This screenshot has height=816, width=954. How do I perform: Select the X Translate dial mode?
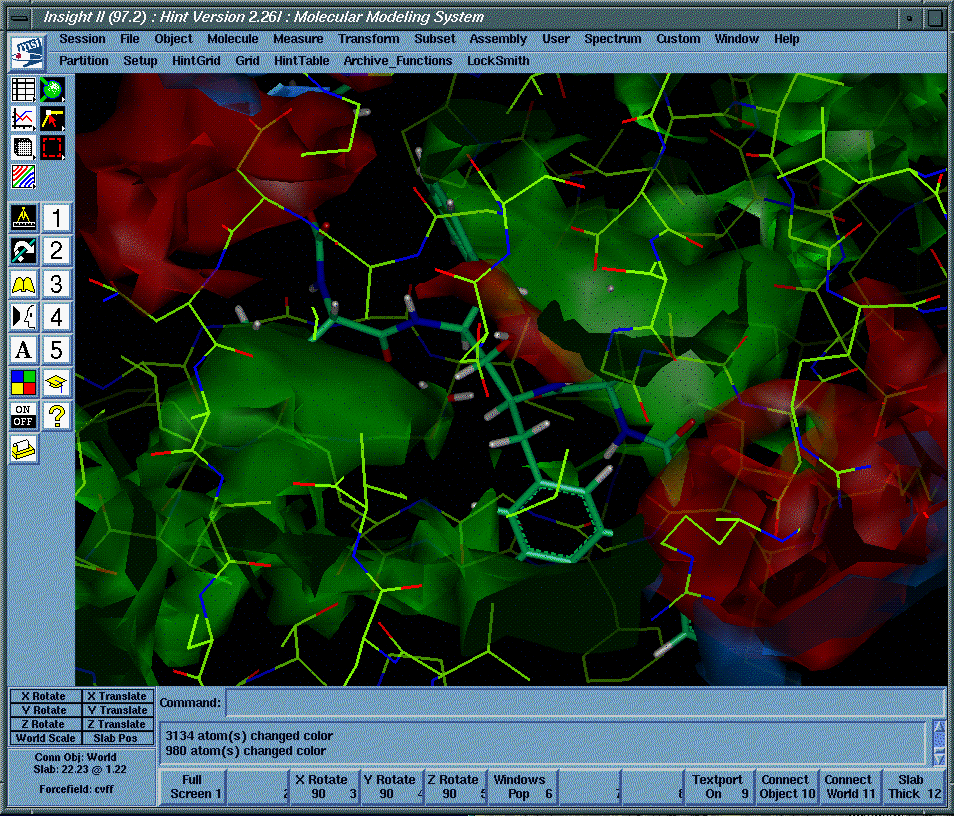[117, 696]
